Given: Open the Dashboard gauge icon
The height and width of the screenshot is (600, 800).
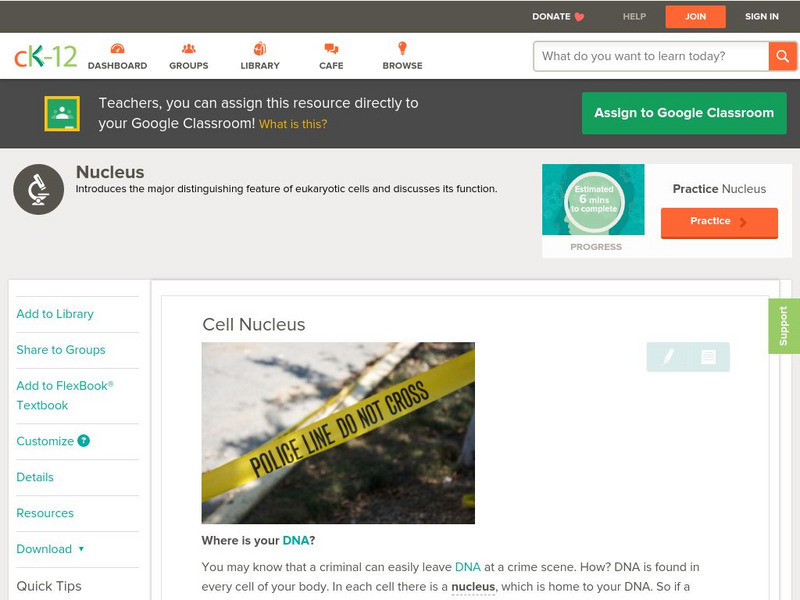Looking at the screenshot, I should (x=117, y=48).
